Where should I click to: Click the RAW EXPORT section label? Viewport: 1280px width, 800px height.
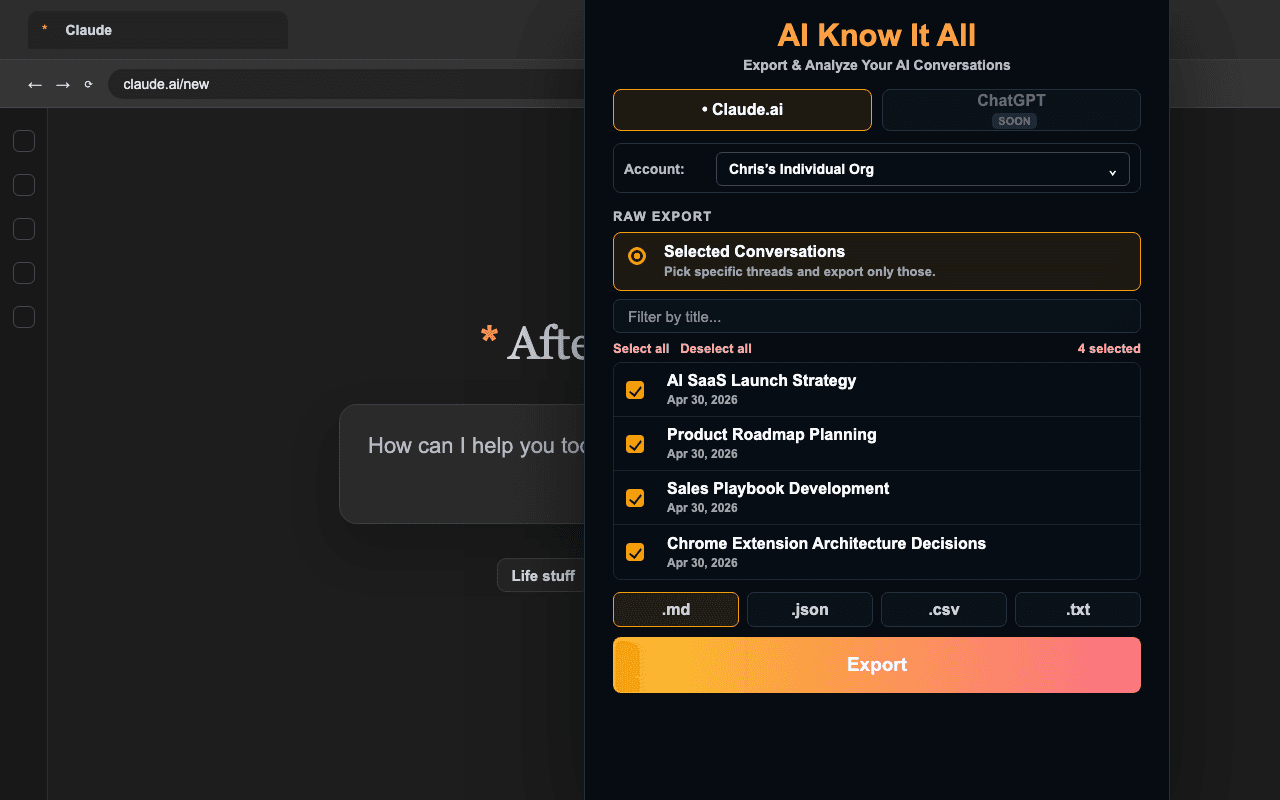662,216
